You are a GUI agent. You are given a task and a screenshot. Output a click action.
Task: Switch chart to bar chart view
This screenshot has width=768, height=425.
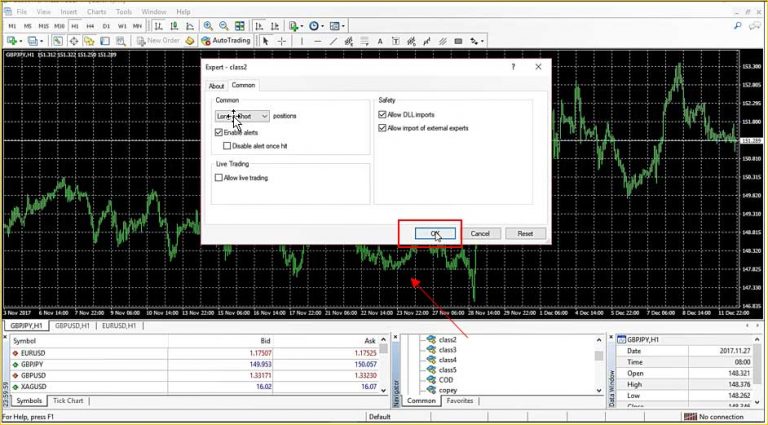(x=158, y=25)
